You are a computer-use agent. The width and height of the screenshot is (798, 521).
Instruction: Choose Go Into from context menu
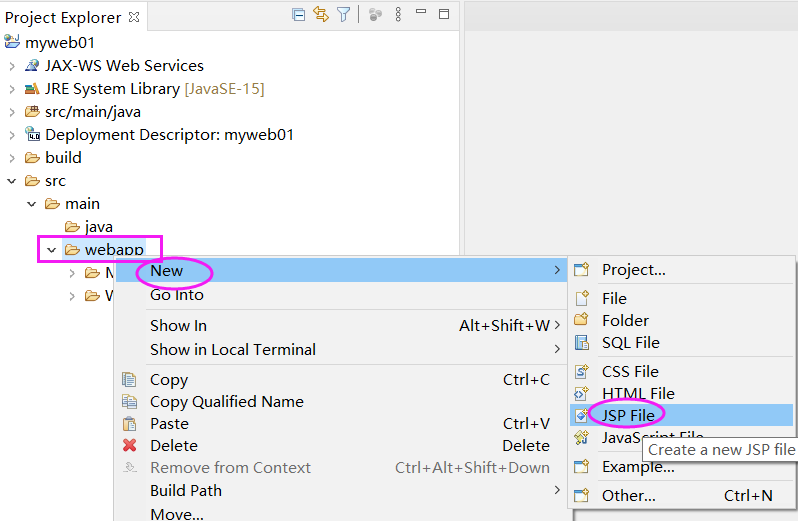[340, 295]
